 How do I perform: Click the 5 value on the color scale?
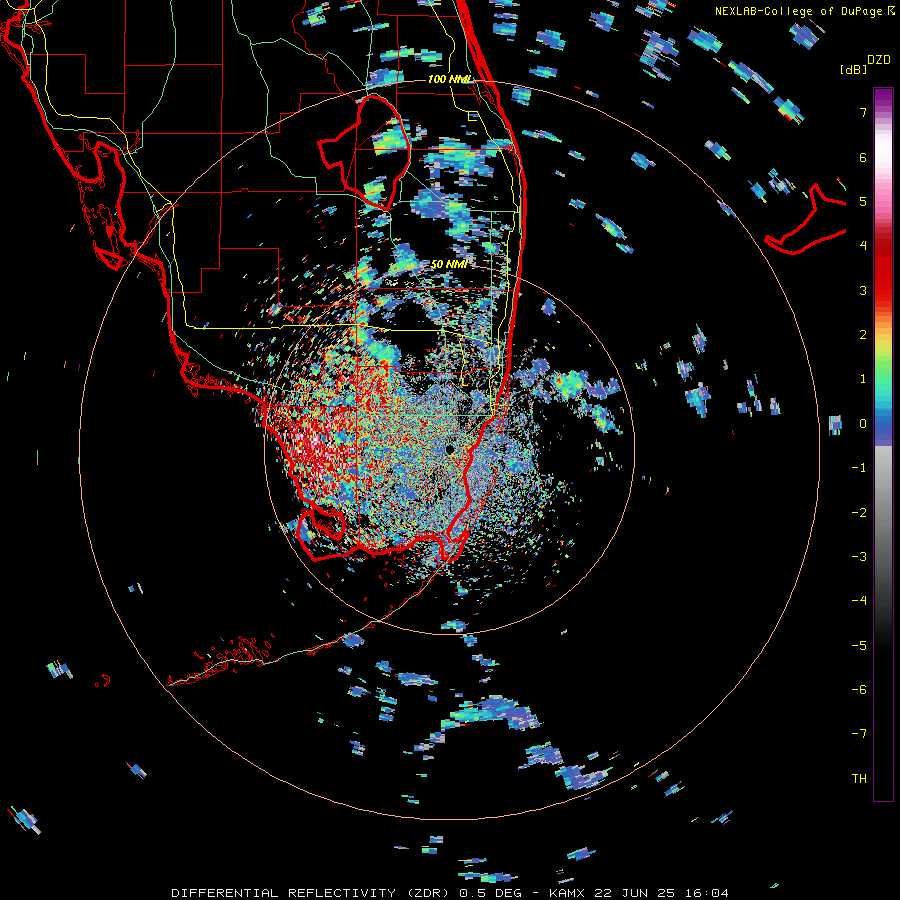(x=863, y=201)
